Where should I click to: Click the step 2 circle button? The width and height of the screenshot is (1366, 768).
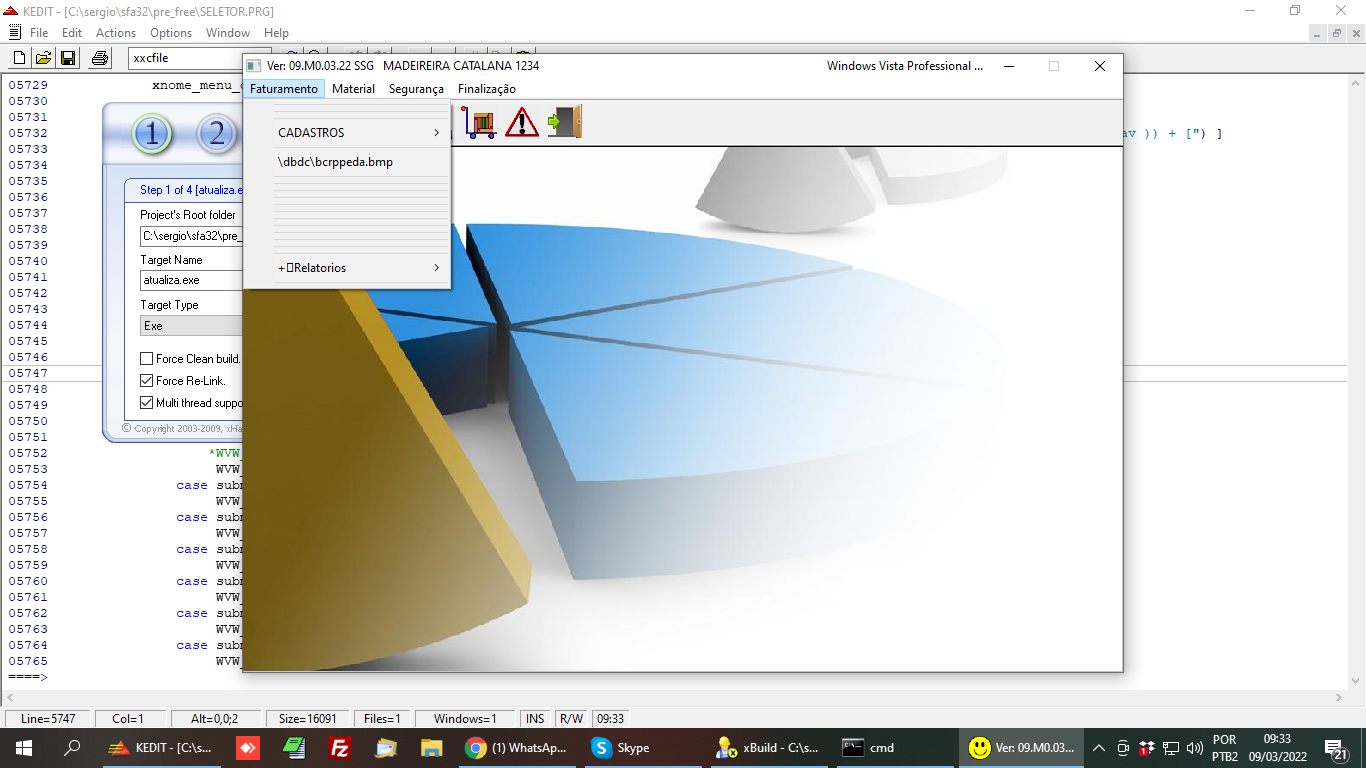coord(216,134)
